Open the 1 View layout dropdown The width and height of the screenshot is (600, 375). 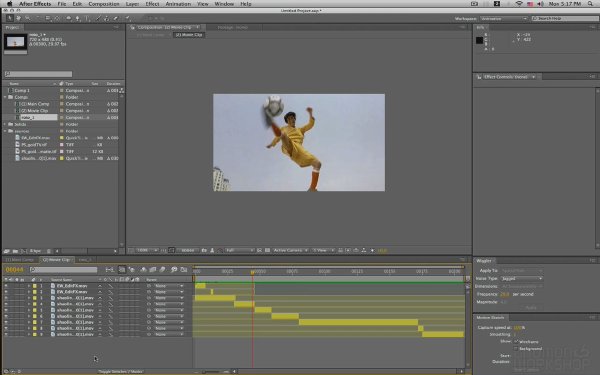pyautogui.click(x=323, y=250)
